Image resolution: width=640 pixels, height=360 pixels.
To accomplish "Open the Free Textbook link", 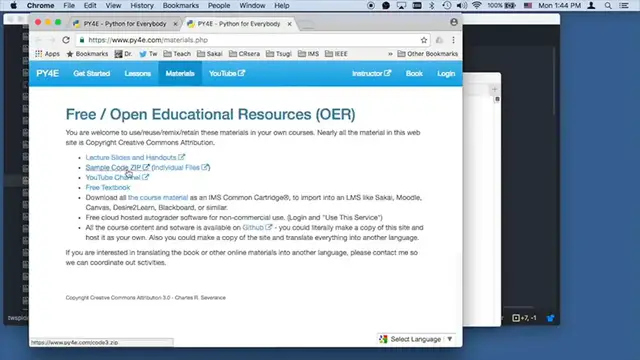I will click(108, 187).
